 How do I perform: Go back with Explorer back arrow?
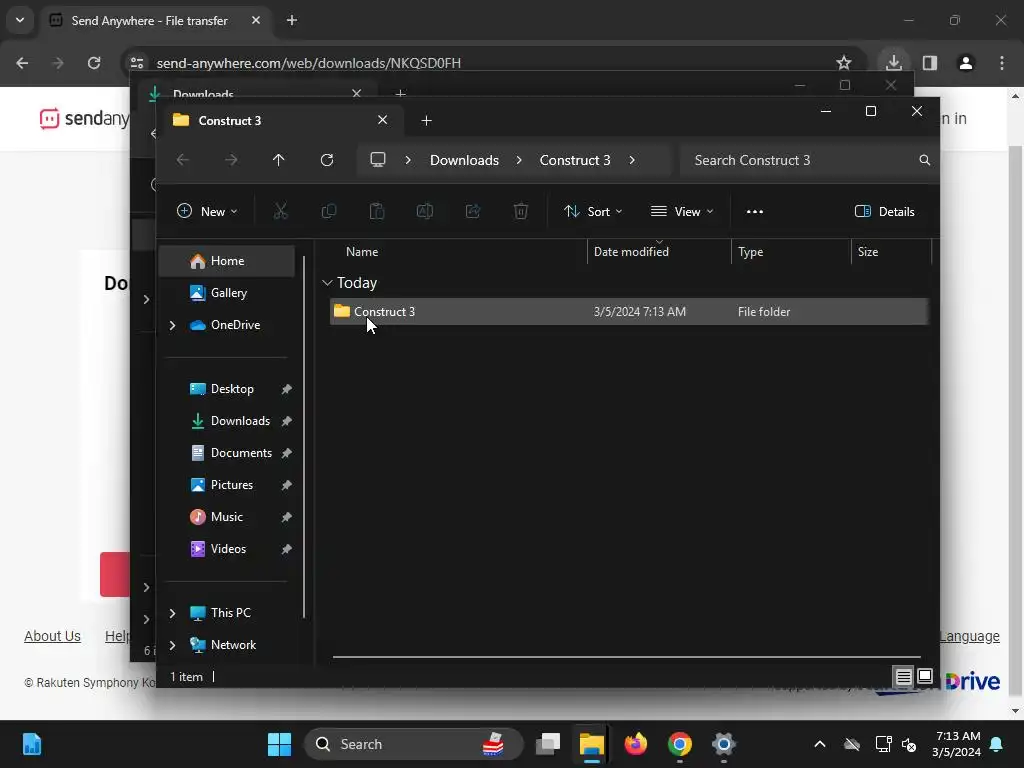[x=183, y=160]
